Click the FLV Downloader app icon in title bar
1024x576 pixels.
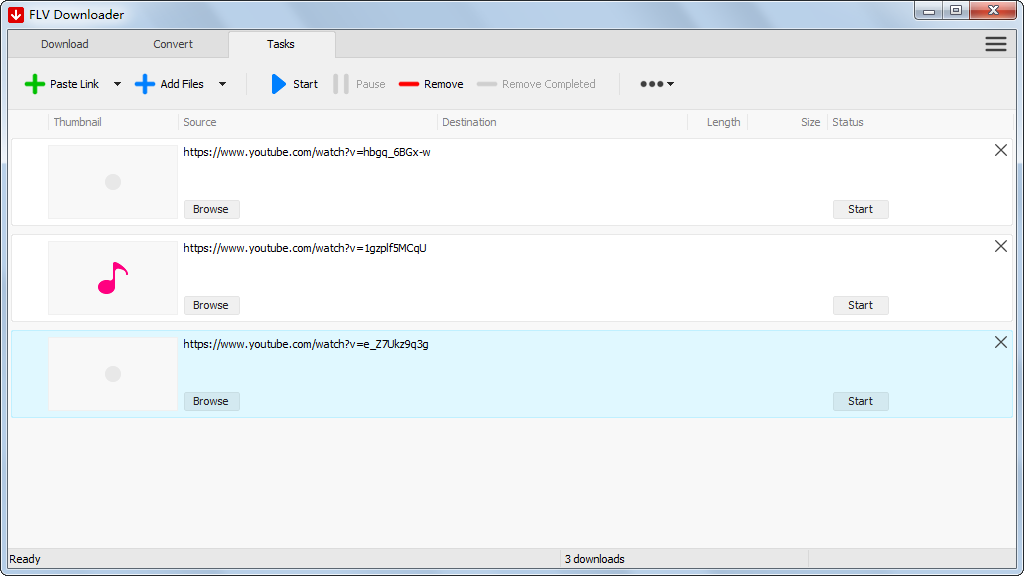(x=16, y=14)
